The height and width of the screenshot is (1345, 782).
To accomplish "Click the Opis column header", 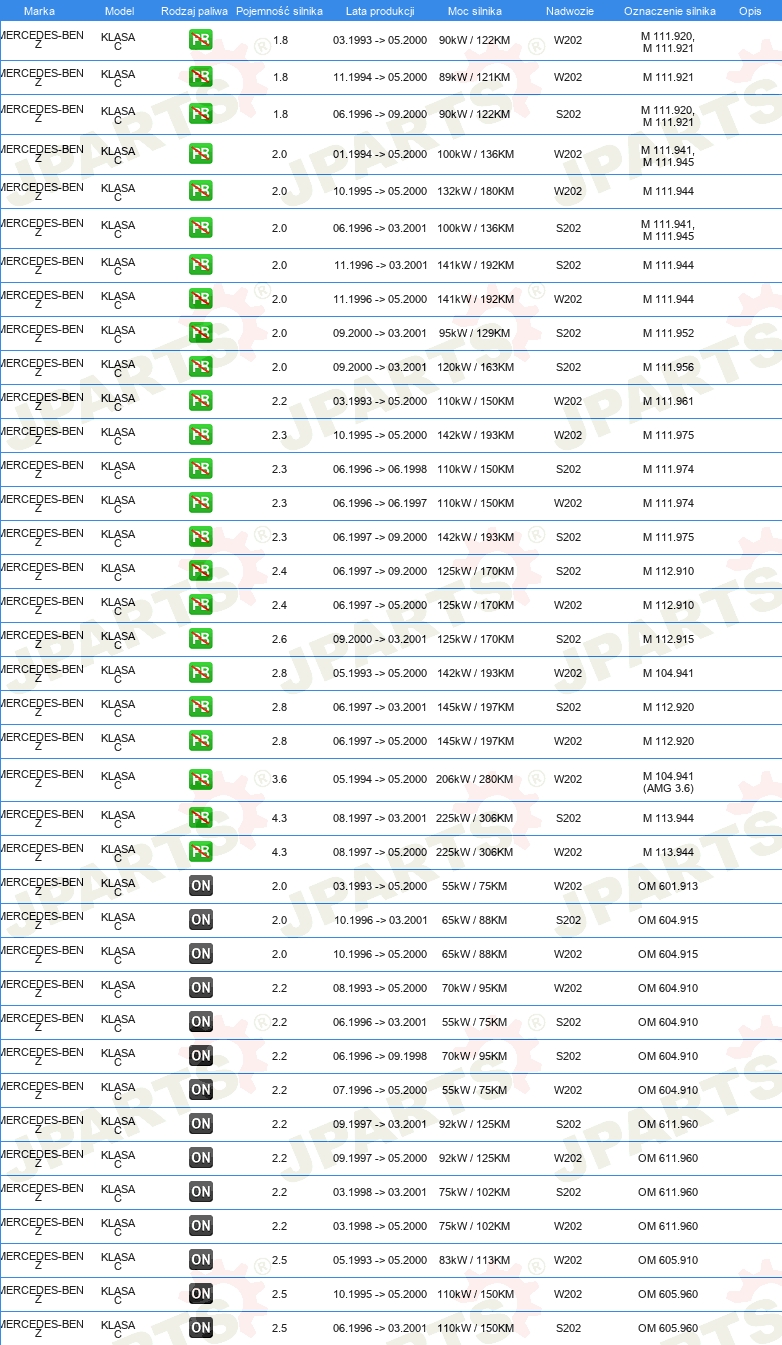I will (x=749, y=11).
